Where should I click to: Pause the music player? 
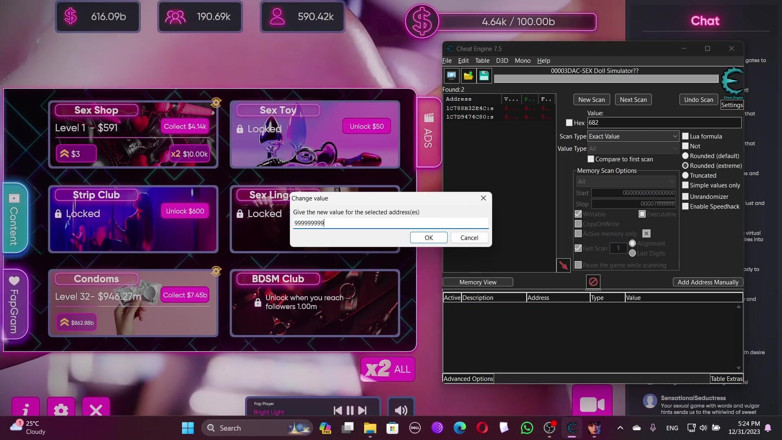coord(350,410)
